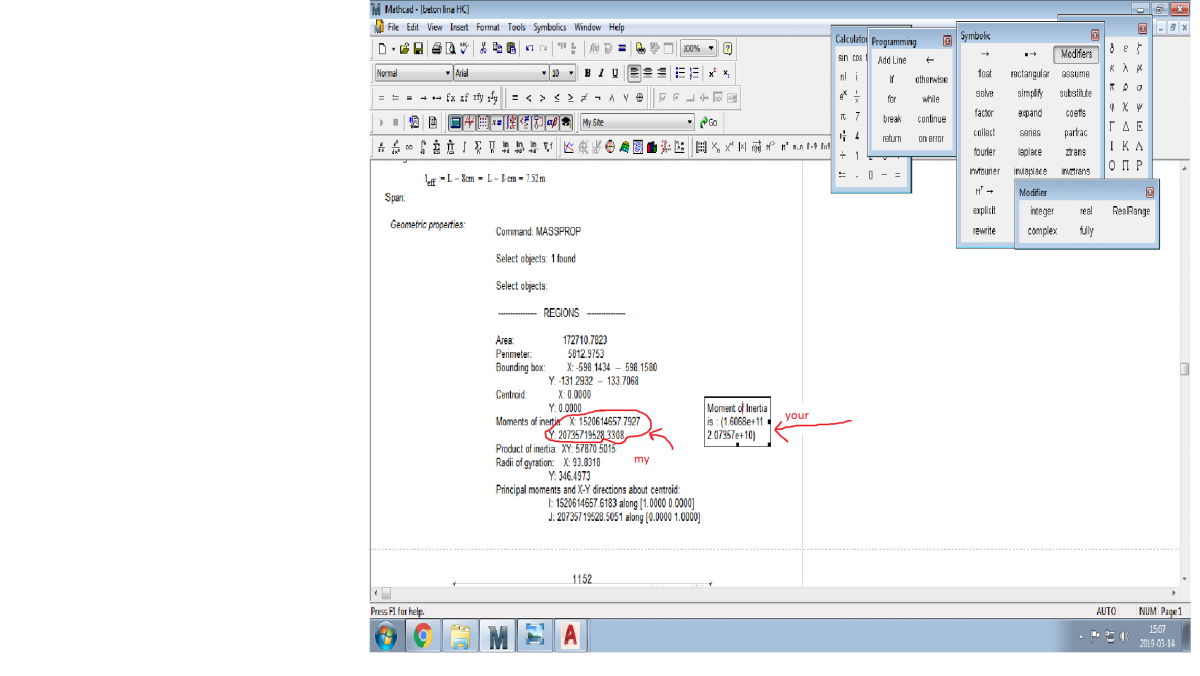
Task: Click the vertical scrollbar thumb
Action: coord(1185,368)
